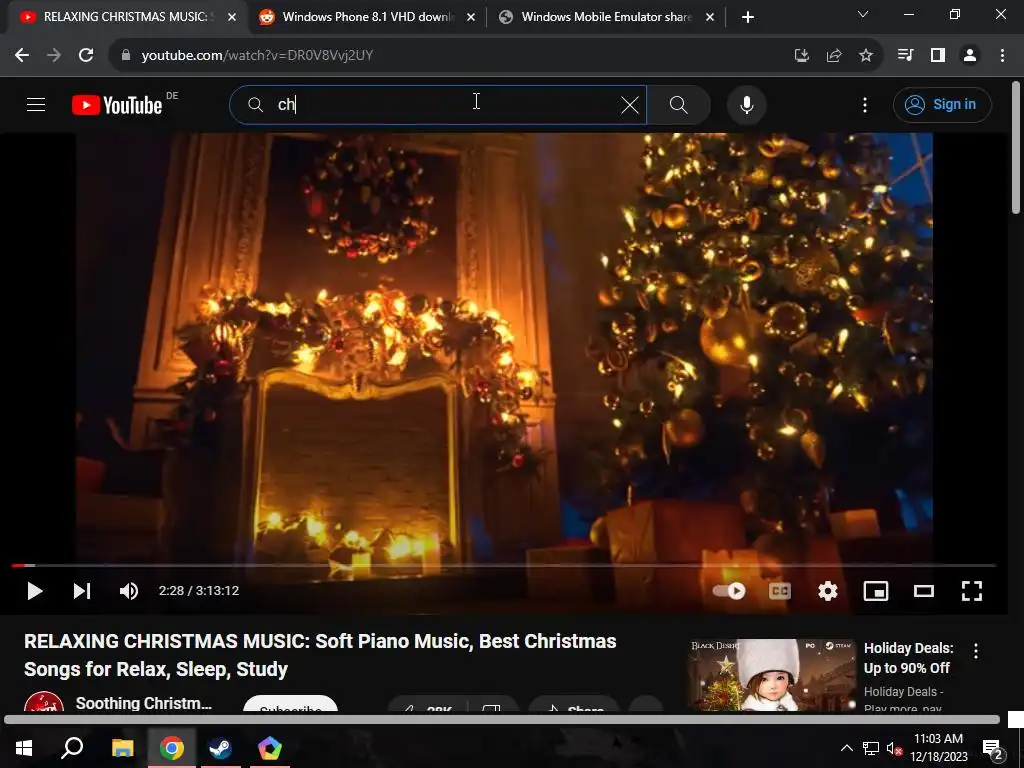Switch to the RELAXING CHRISTMAS MUSIC tab
The image size is (1024, 768).
click(x=124, y=17)
